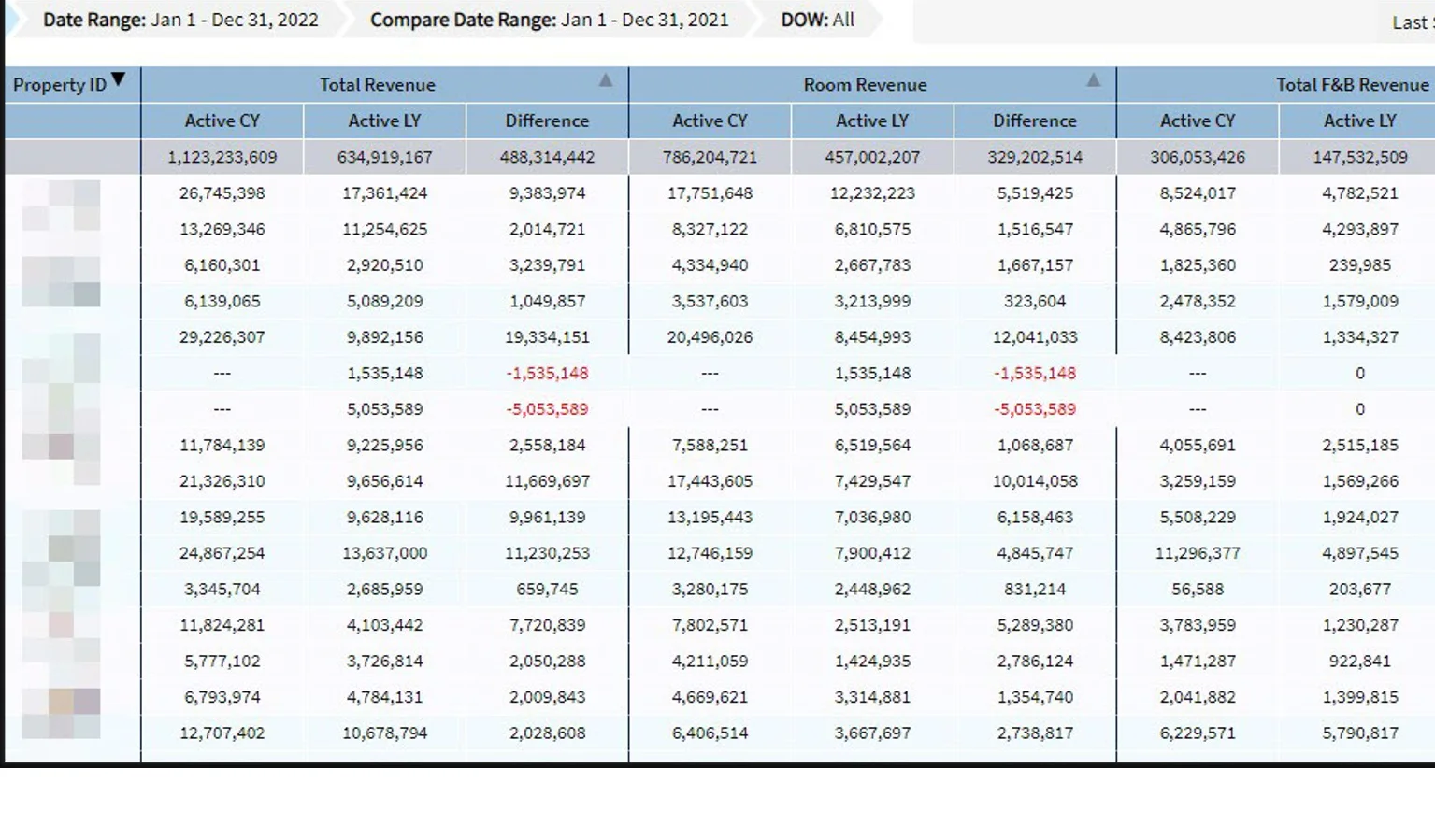Select the Room Revenue column group header
1435x840 pixels.
(865, 85)
